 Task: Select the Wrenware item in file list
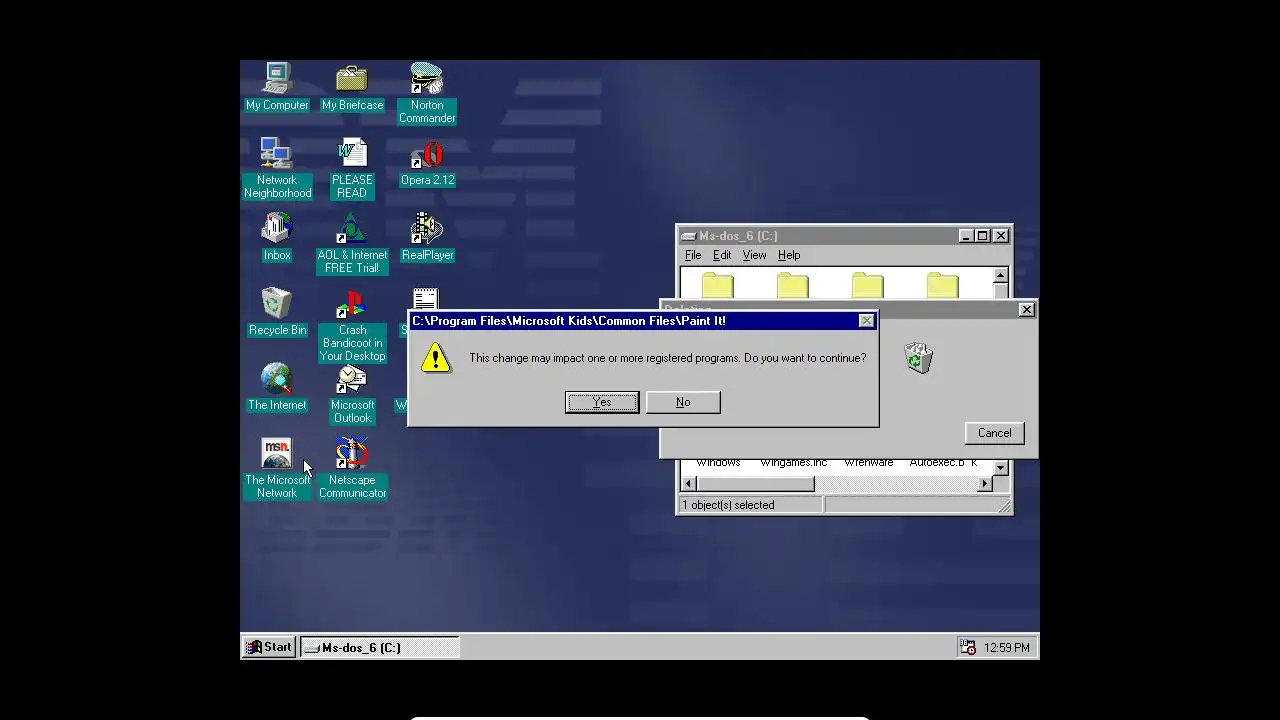(868, 463)
